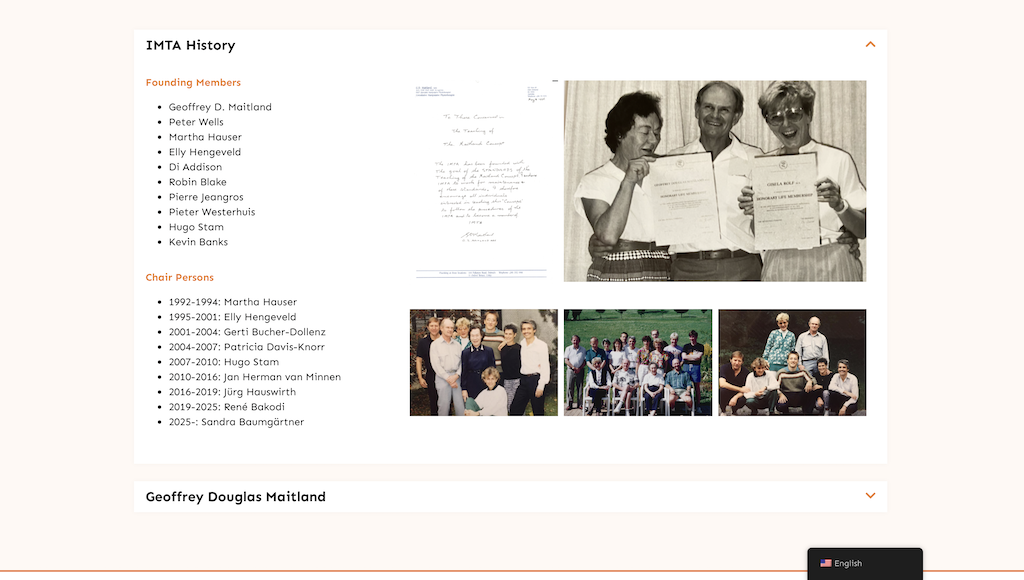Click the 2010-2016: Jan Herman van Minnen entry
Image resolution: width=1024 pixels, height=580 pixels.
[x=255, y=377]
